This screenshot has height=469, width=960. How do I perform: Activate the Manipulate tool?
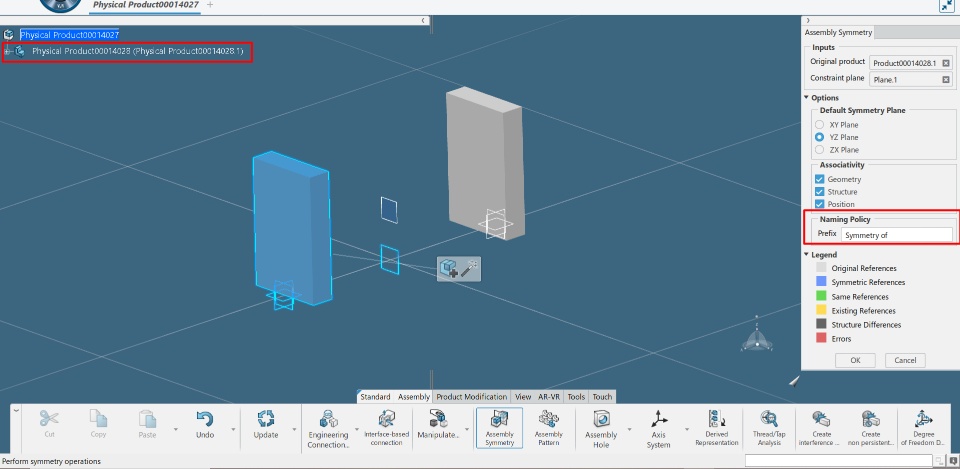click(x=438, y=424)
